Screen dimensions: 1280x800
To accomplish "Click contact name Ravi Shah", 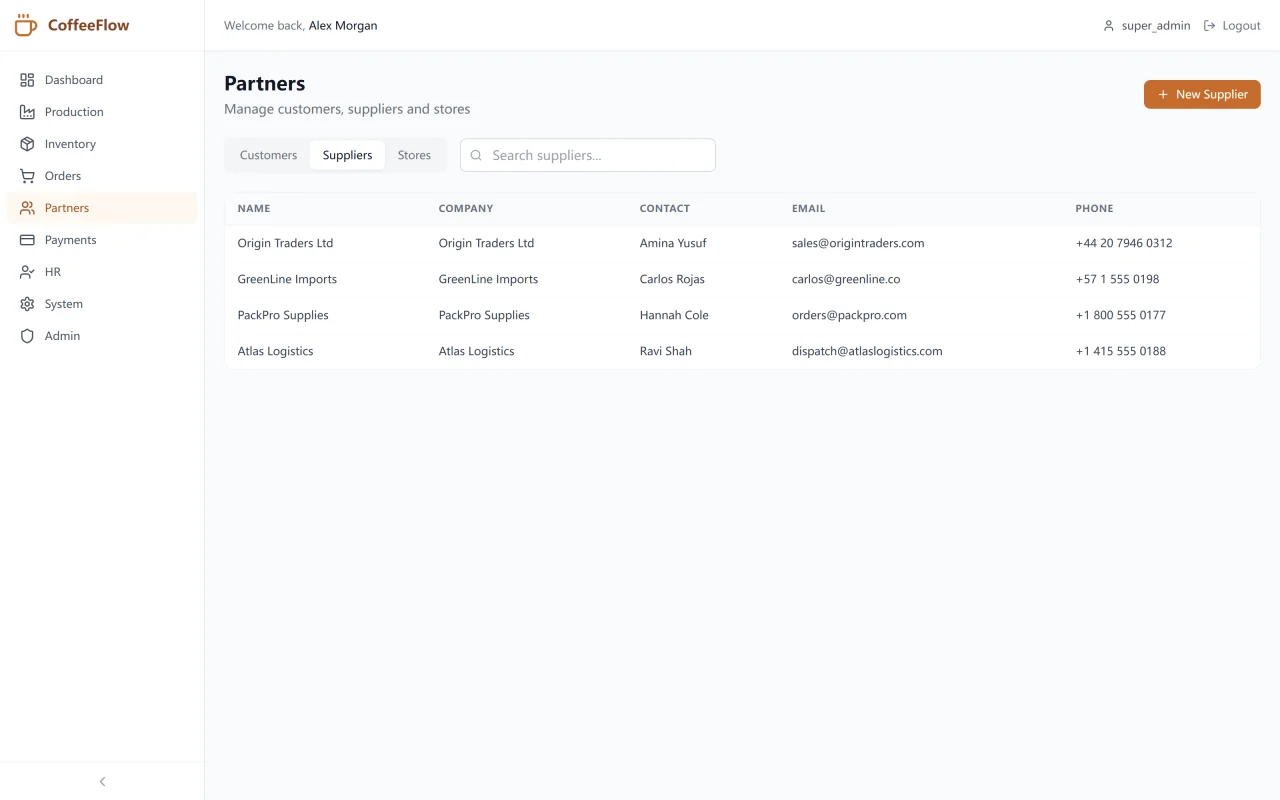I will click(x=666, y=351).
